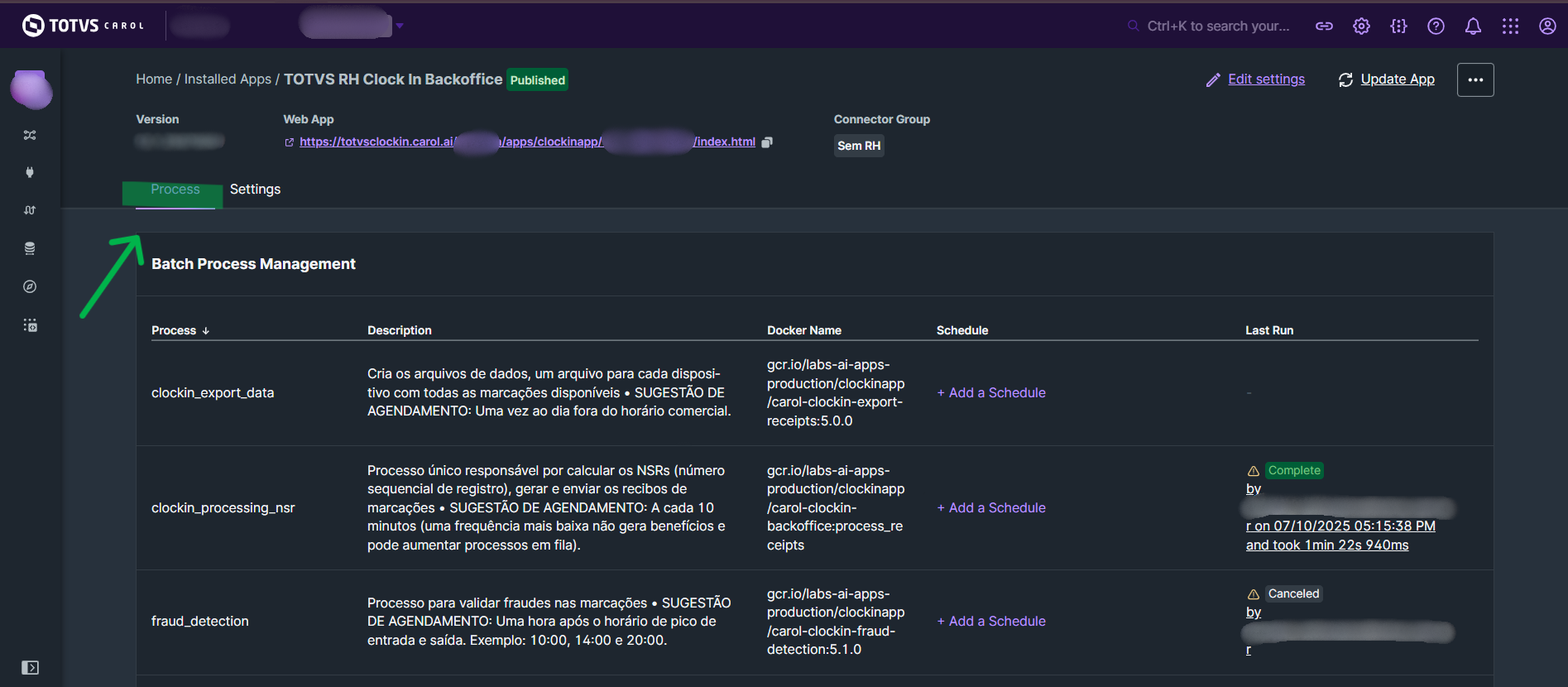Open the three-dot more options menu
Viewport: 1568px width, 687px height.
1475,80
